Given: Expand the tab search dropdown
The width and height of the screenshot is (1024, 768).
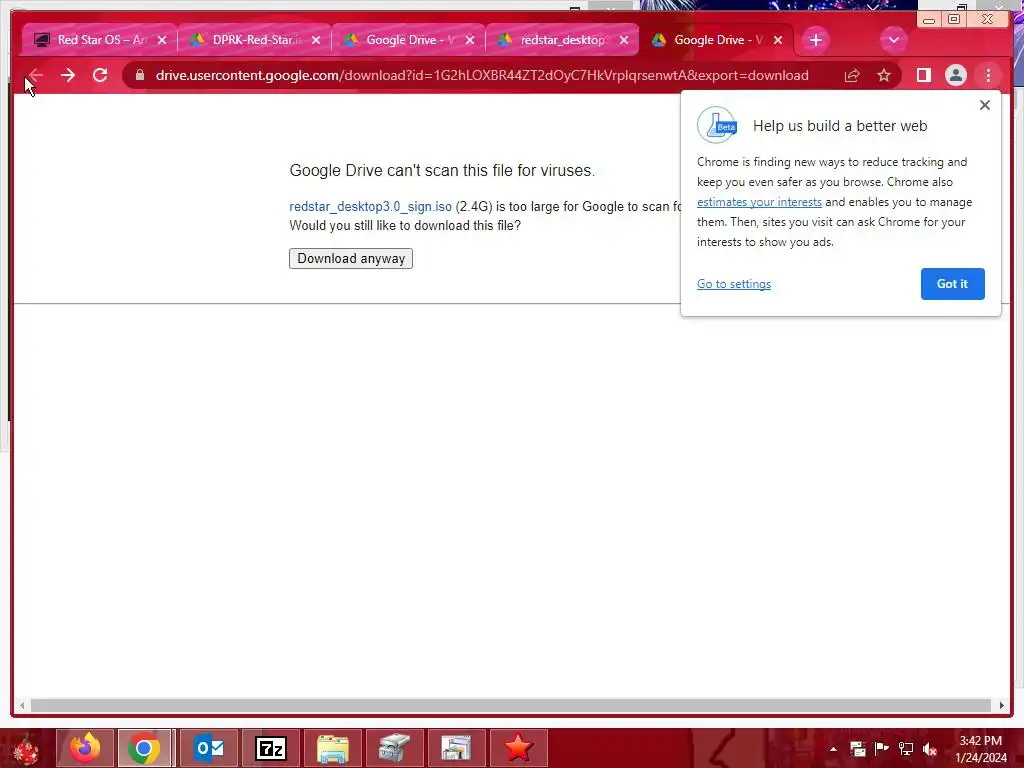Looking at the screenshot, I should tap(893, 40).
